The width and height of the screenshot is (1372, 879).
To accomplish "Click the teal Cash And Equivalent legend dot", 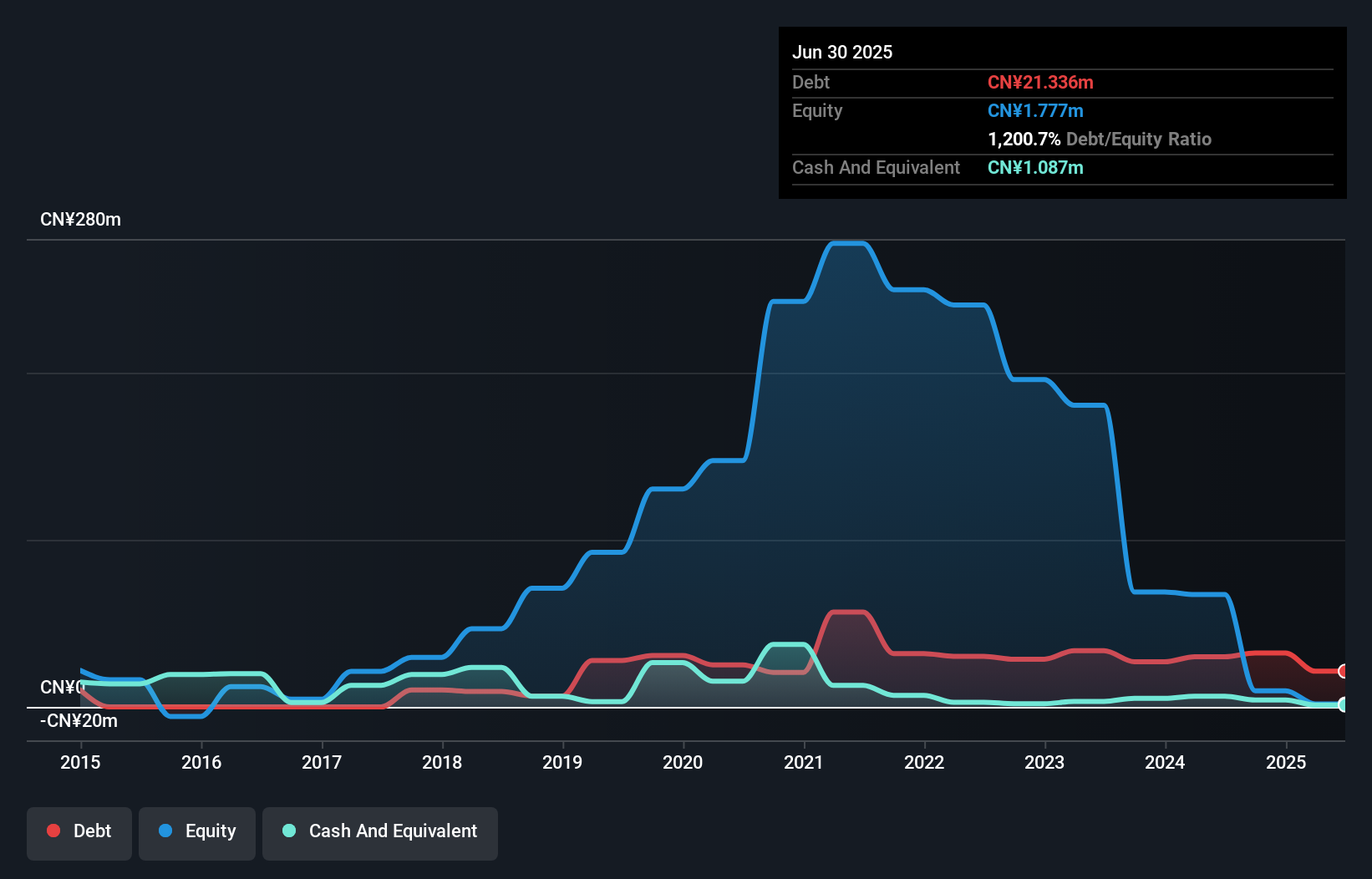I will (x=288, y=831).
